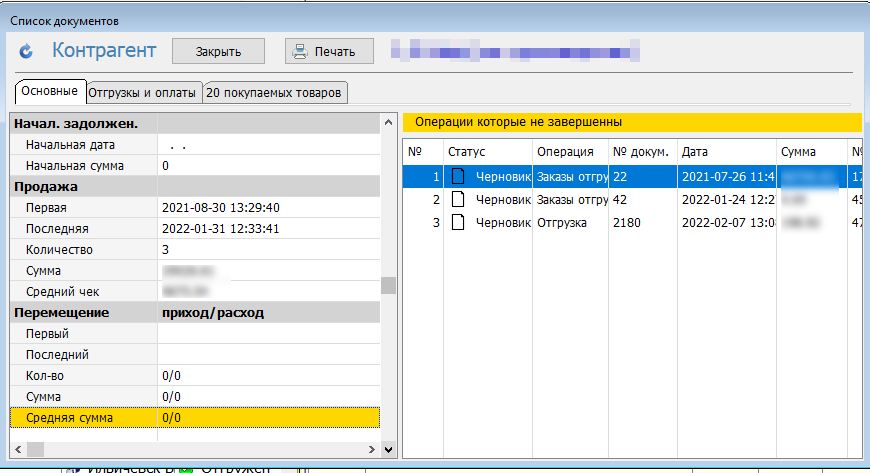Click the document icon in row 1
Image resolution: width=870 pixels, height=473 pixels.
pos(459,176)
